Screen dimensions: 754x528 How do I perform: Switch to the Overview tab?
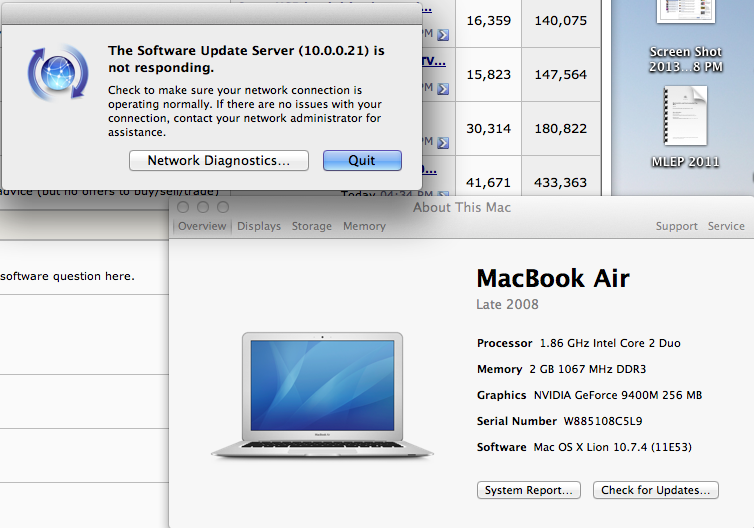click(x=202, y=226)
